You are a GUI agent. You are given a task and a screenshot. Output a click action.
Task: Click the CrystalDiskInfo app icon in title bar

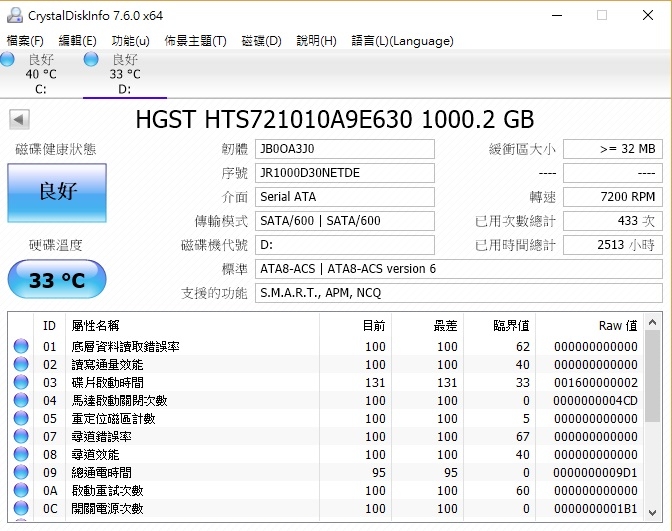point(15,15)
